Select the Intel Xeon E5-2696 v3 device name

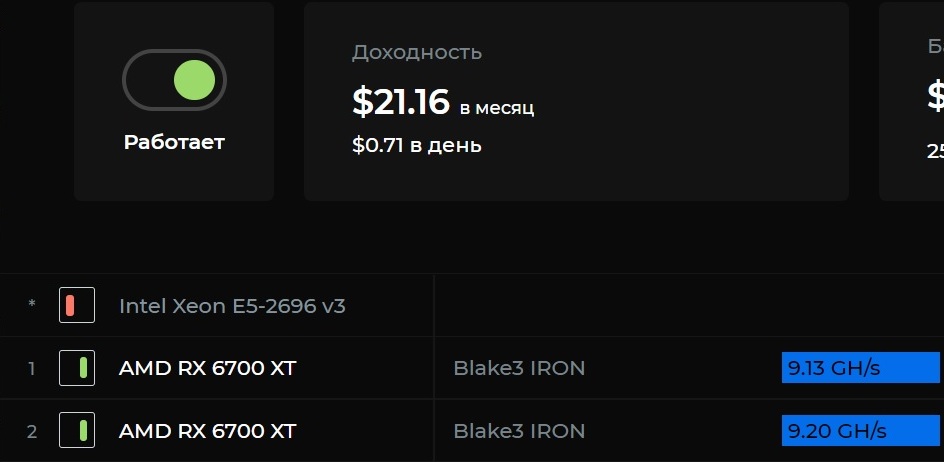[232, 306]
